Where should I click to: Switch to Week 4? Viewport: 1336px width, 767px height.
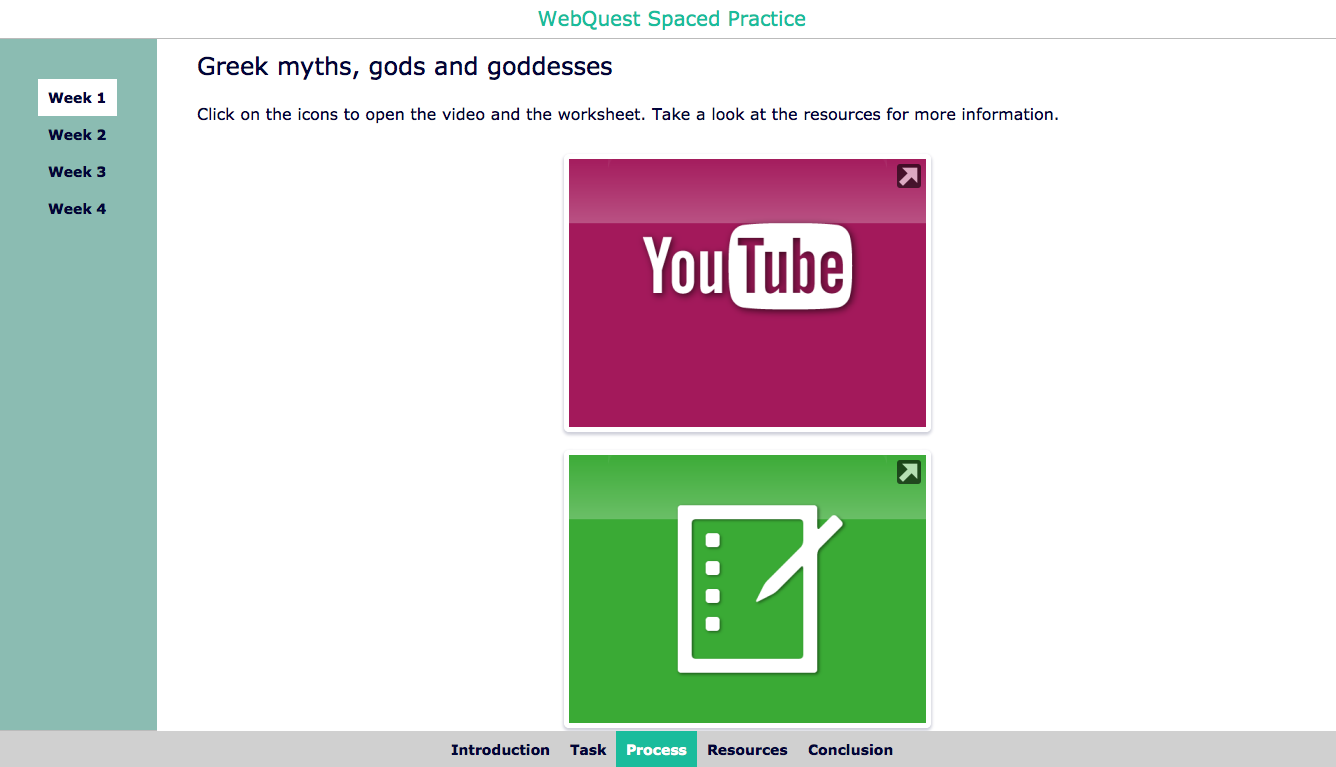coord(77,209)
